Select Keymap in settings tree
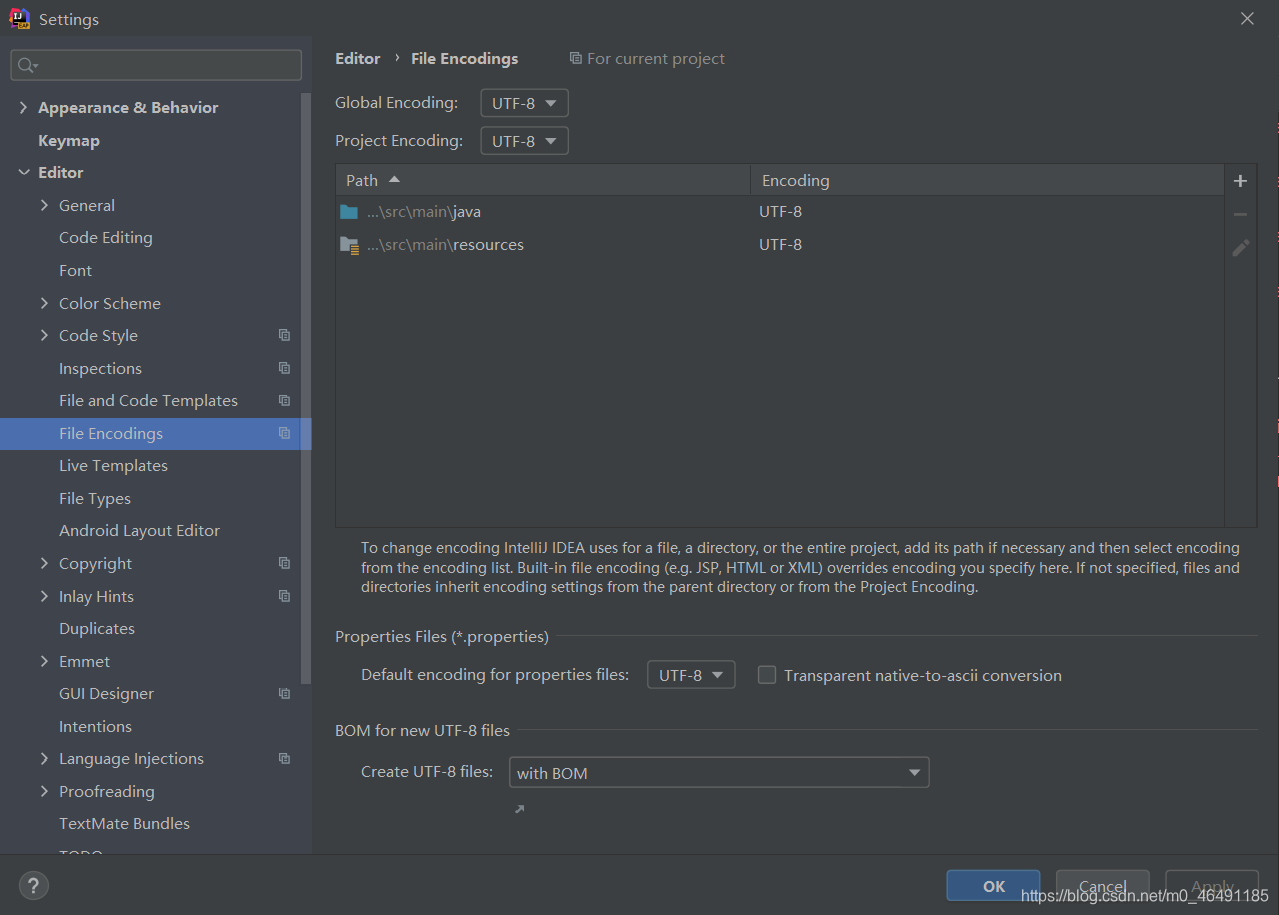Image resolution: width=1279 pixels, height=915 pixels. click(x=69, y=140)
